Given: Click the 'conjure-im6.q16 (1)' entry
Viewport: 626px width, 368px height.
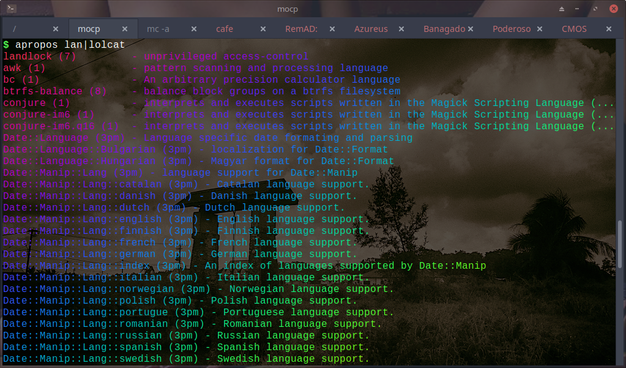Looking at the screenshot, I should point(61,126).
